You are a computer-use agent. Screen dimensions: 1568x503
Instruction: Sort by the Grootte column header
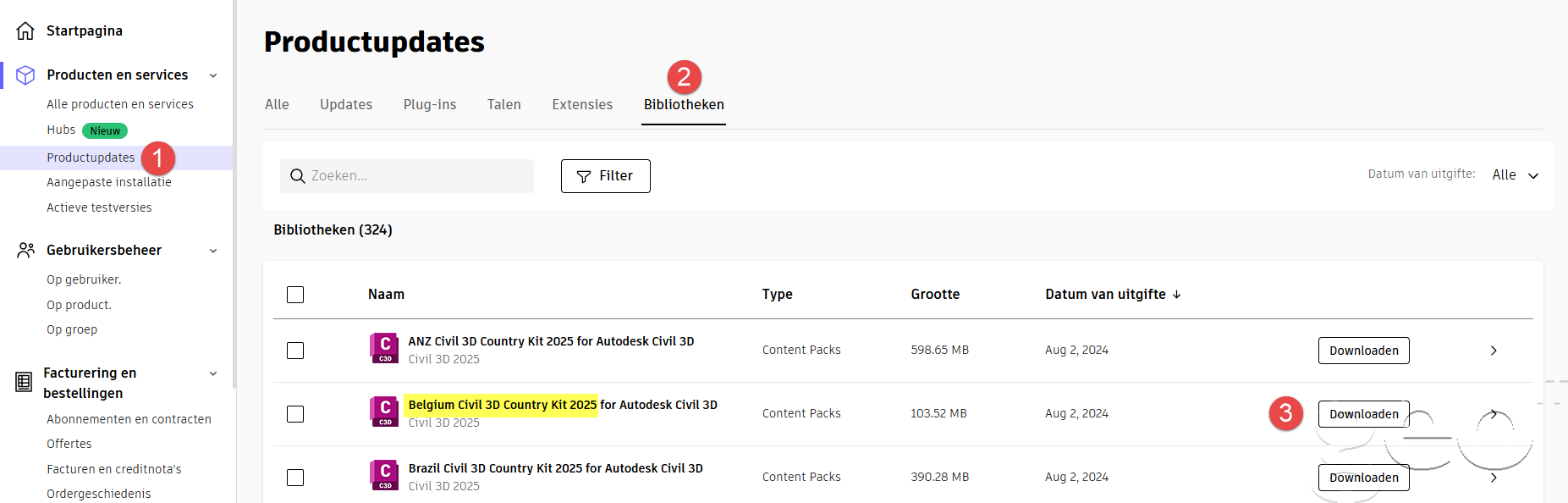[935, 295]
